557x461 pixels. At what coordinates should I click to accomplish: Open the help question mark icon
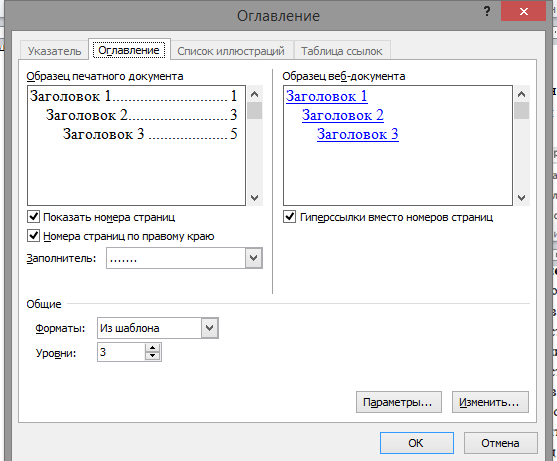(x=487, y=12)
